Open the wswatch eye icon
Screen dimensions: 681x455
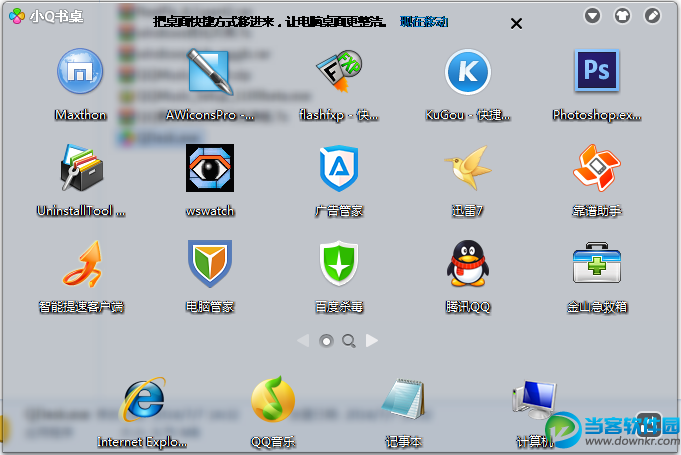210,168
